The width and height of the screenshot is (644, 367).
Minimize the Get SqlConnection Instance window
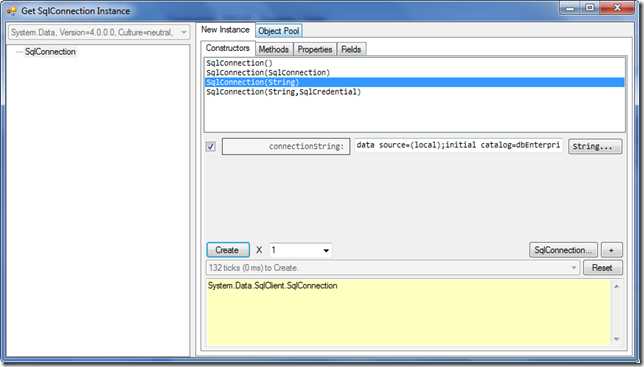pyautogui.click(x=570, y=8)
